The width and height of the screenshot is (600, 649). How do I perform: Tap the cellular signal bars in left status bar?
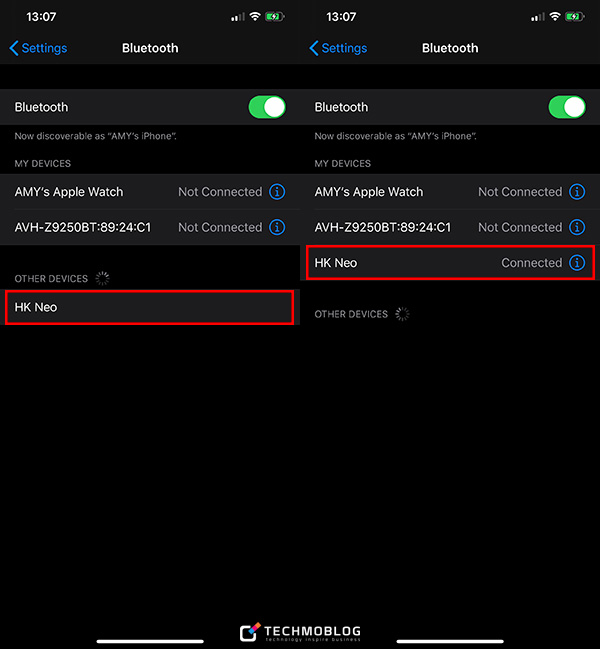[237, 17]
